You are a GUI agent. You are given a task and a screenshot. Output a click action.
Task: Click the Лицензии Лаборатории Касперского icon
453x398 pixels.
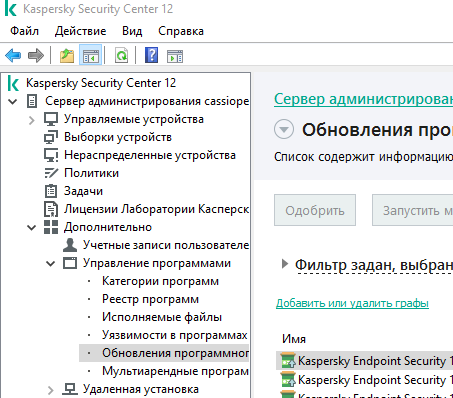51,209
